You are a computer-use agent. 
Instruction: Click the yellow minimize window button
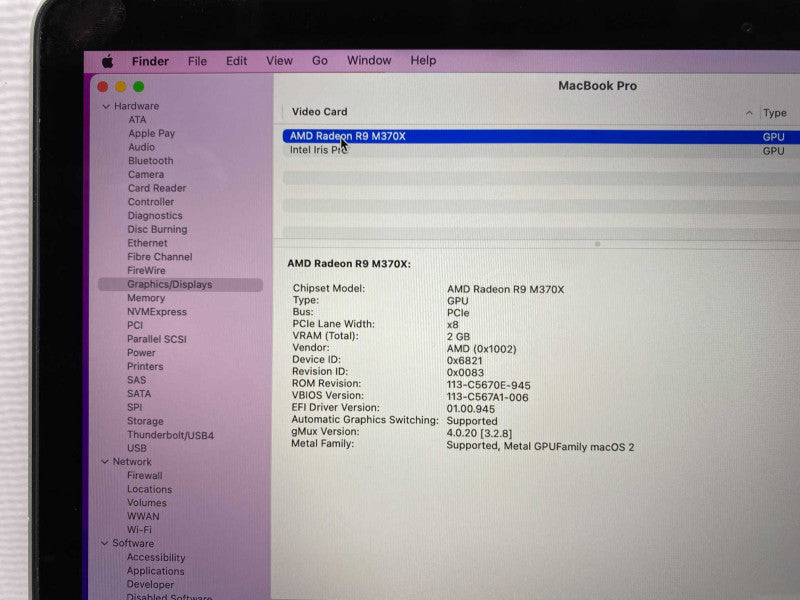click(x=120, y=87)
